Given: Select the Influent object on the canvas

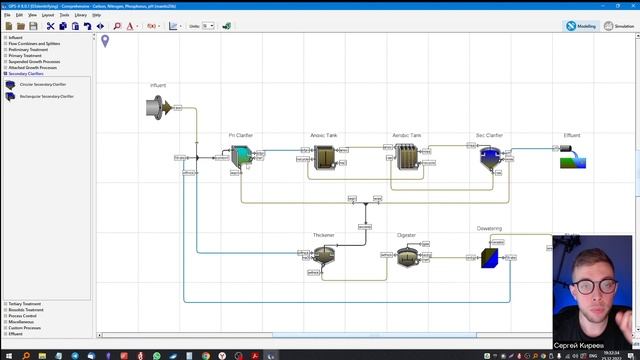Looking at the screenshot, I should [158, 108].
